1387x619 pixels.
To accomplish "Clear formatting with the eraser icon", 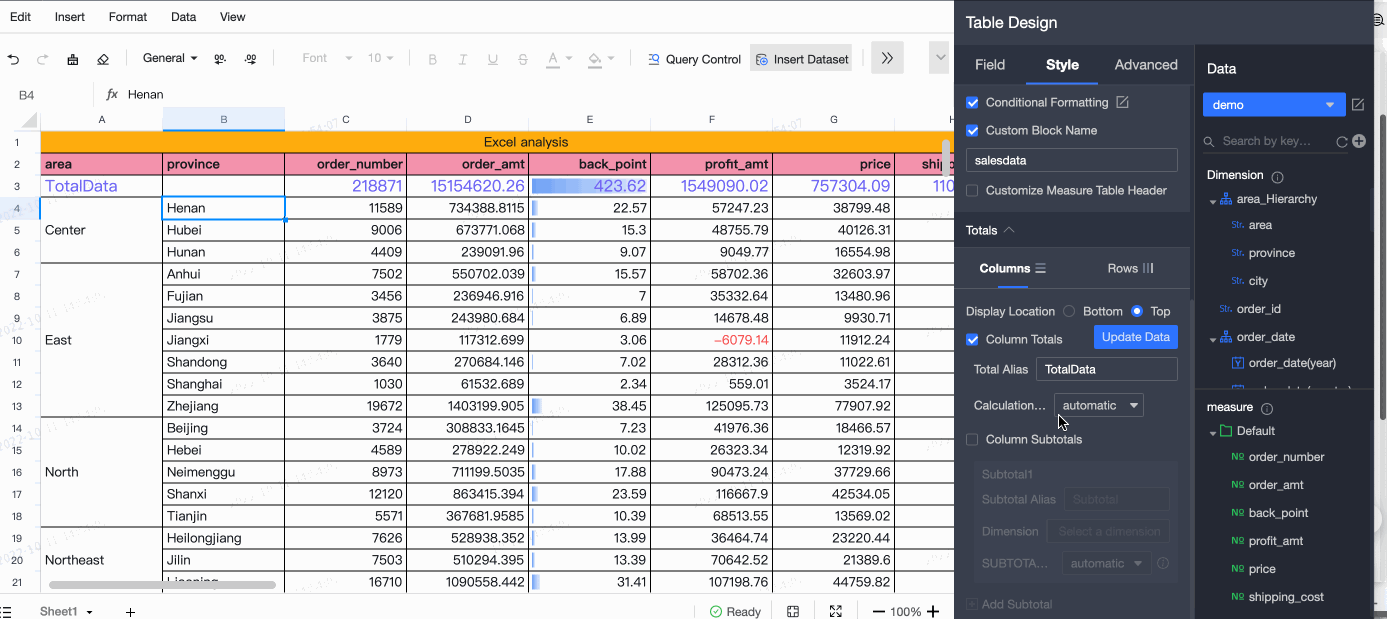I will tap(103, 59).
